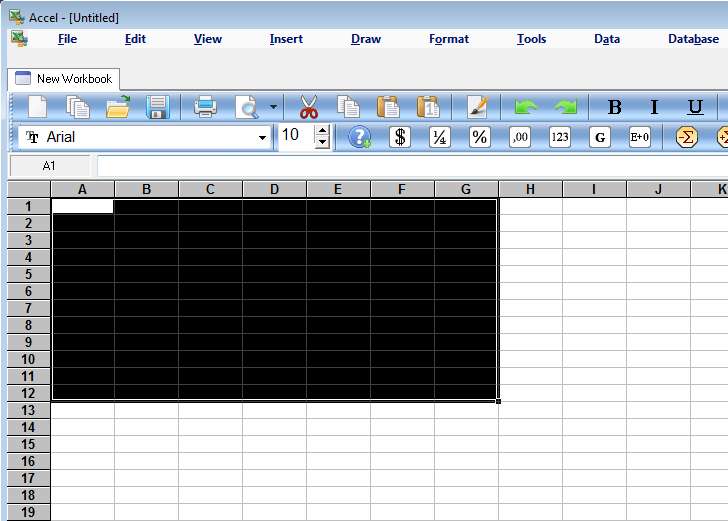The height and width of the screenshot is (521, 728).
Task: Toggle Bold formatting
Action: tap(614, 108)
